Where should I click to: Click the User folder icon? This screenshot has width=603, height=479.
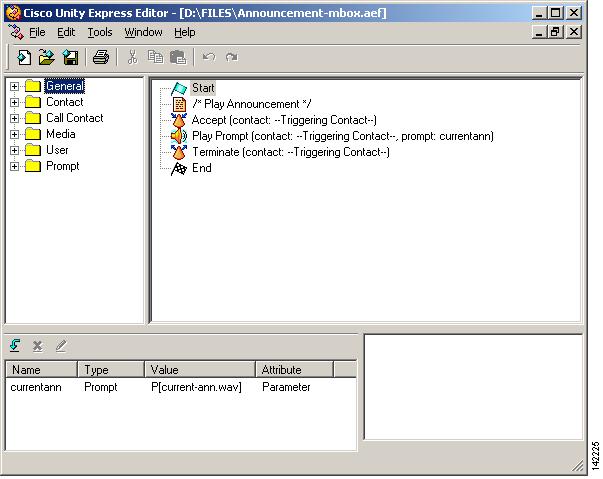point(33,150)
